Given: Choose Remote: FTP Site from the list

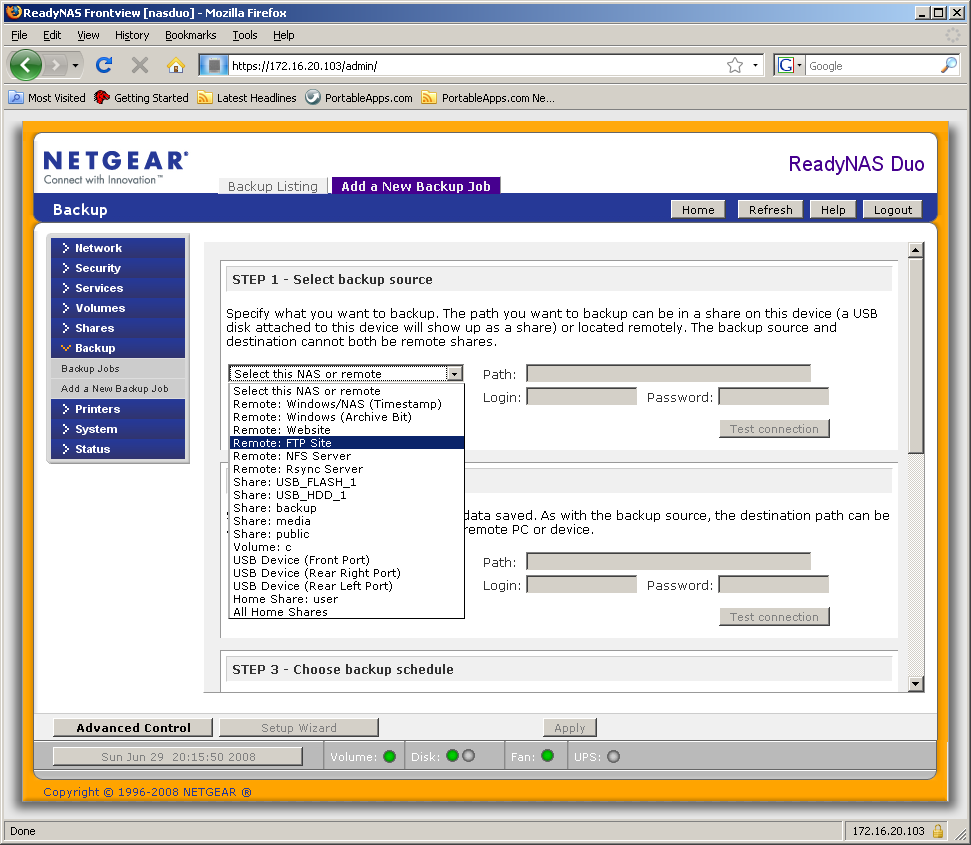Looking at the screenshot, I should pyautogui.click(x=347, y=443).
